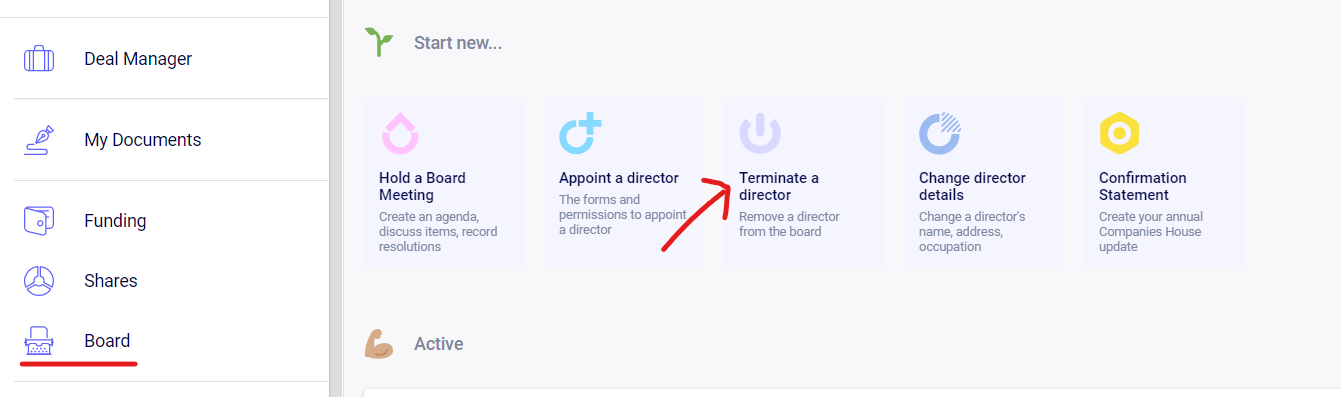Screen dimensions: 1341x397
Task: Choose Terminate a director title
Action: 779,186
